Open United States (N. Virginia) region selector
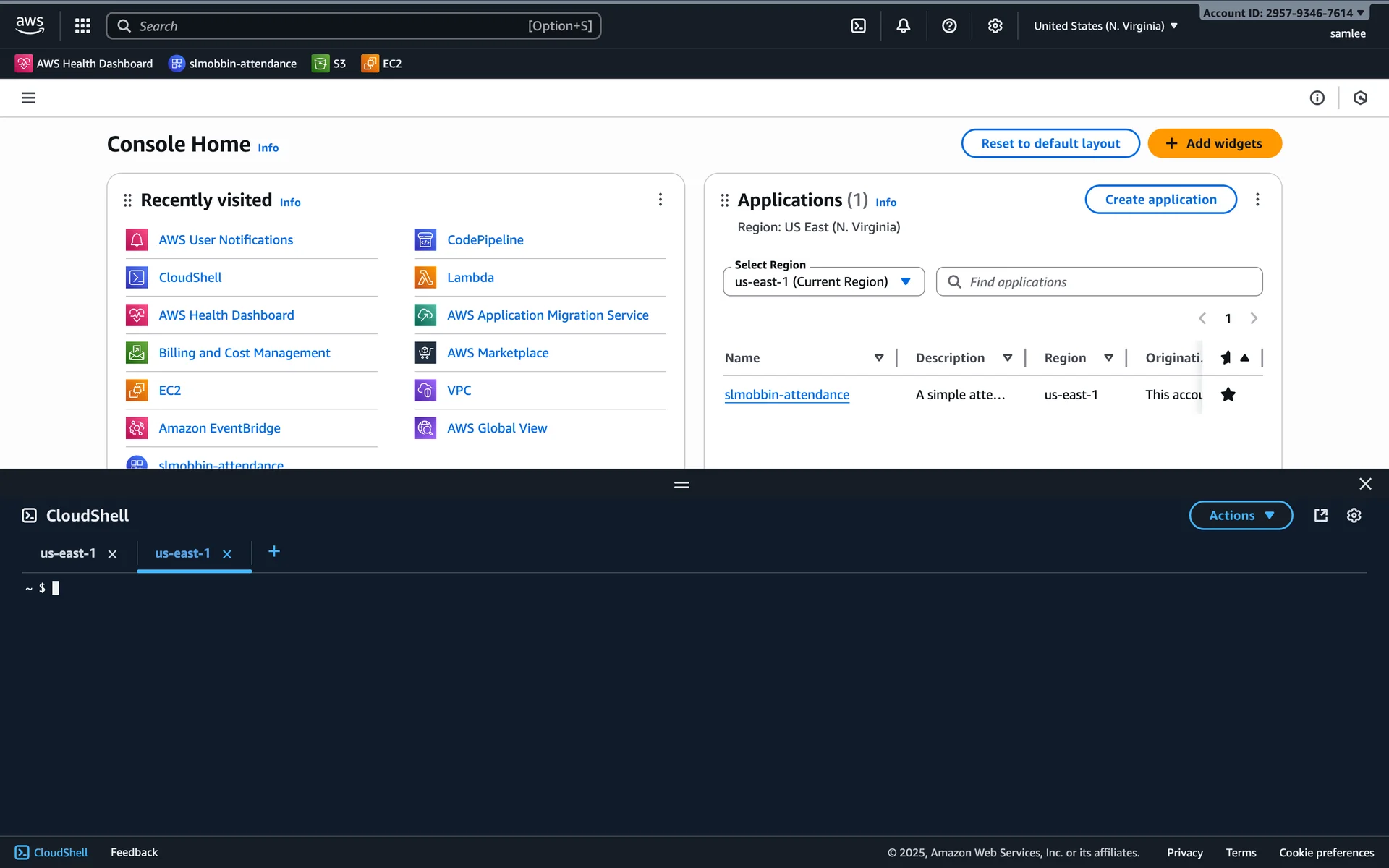Image resolution: width=1389 pixels, height=868 pixels. click(x=1105, y=26)
